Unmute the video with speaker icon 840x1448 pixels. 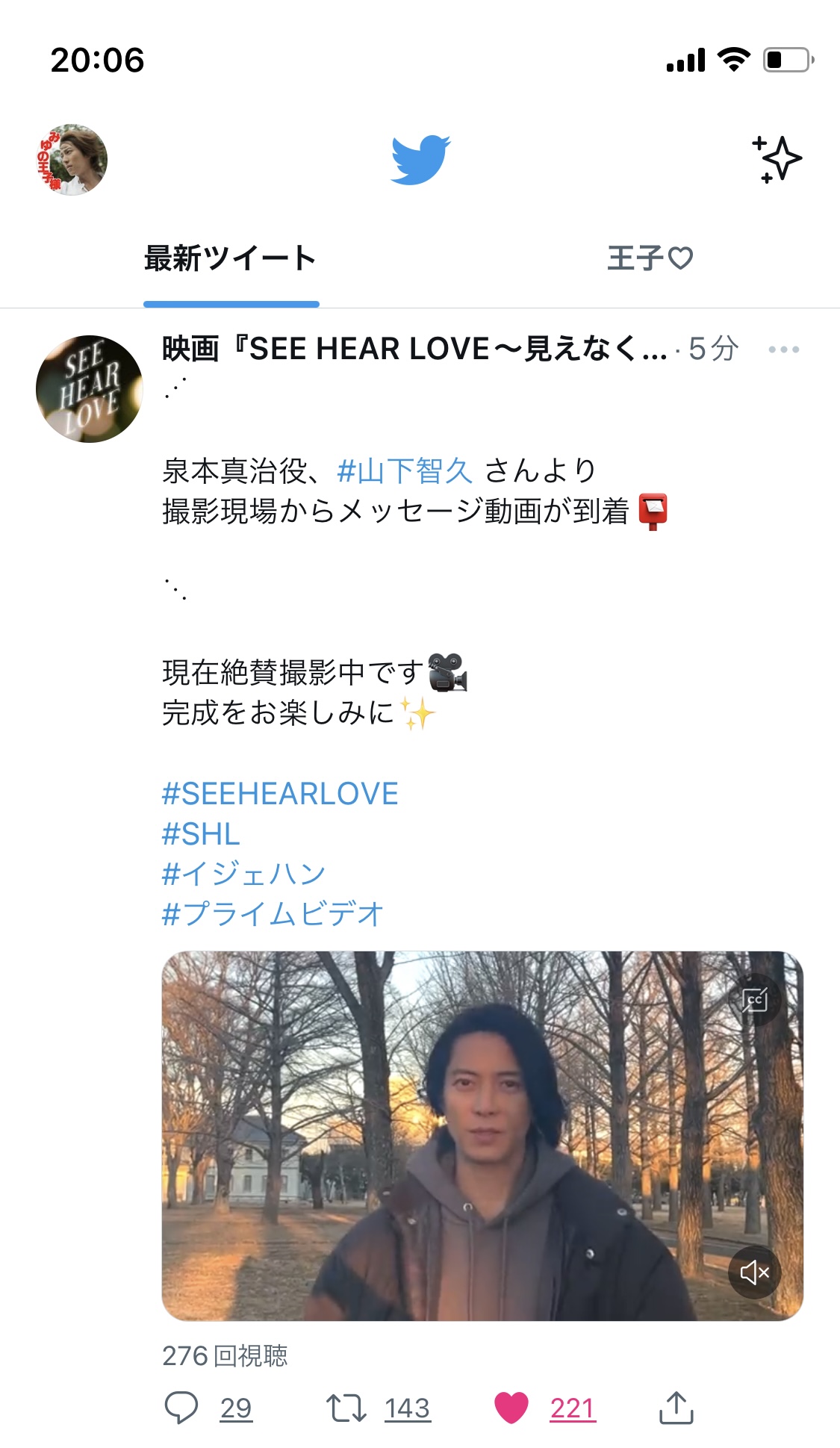pos(754,1272)
